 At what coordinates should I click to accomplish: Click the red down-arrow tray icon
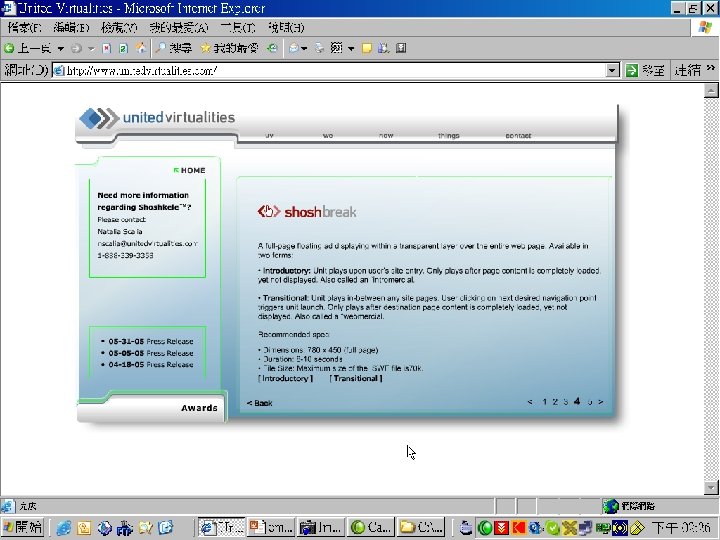pos(501,528)
